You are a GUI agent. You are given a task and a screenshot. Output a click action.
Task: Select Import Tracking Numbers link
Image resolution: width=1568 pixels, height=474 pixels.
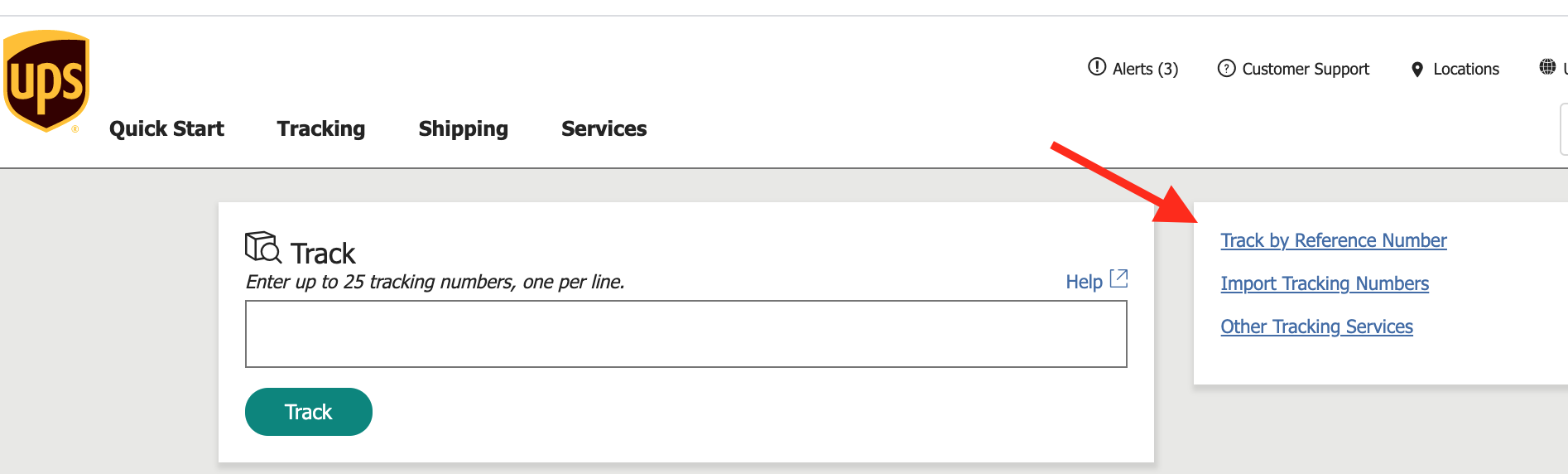pyautogui.click(x=1325, y=283)
